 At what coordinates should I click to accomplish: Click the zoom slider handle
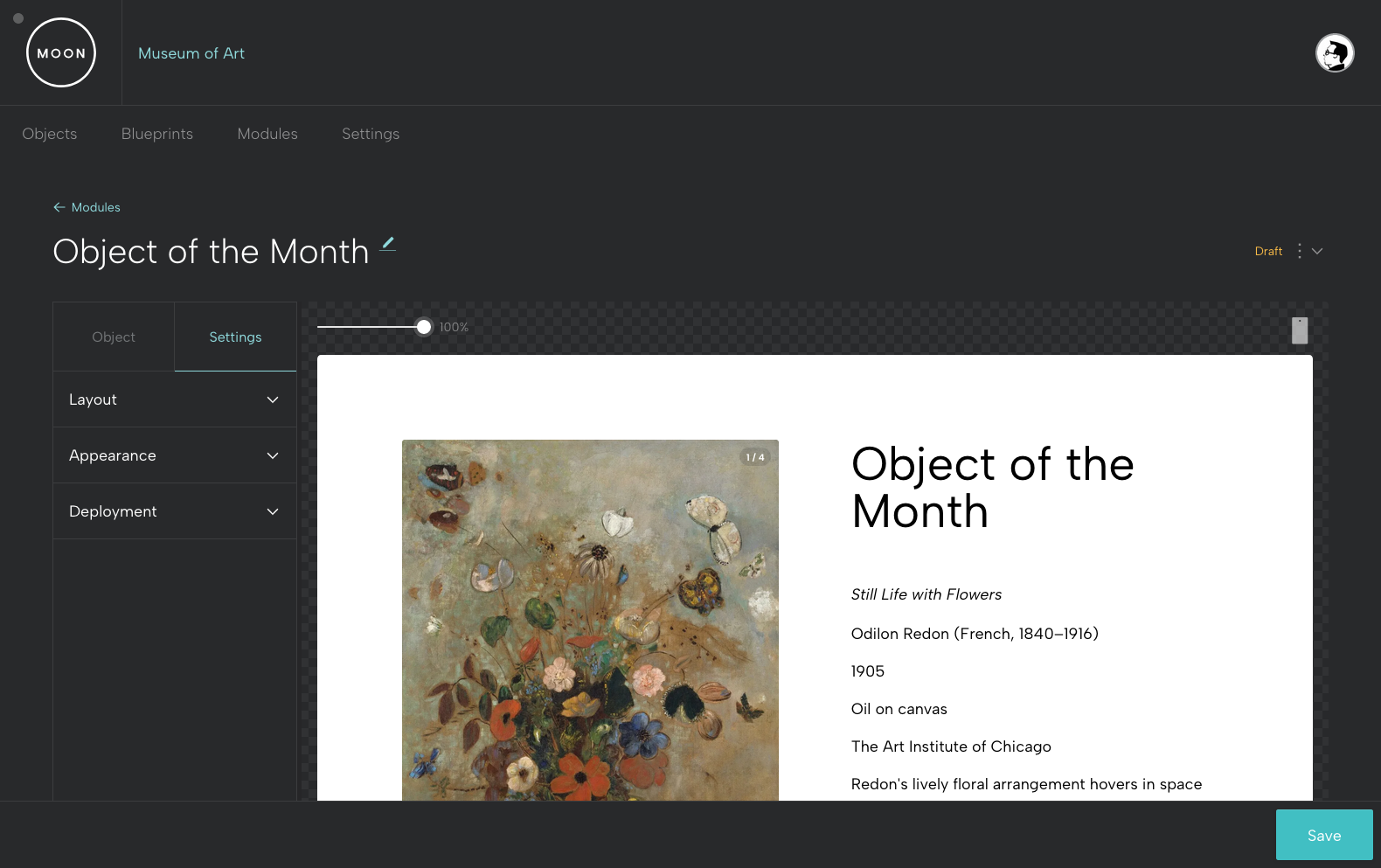click(424, 327)
